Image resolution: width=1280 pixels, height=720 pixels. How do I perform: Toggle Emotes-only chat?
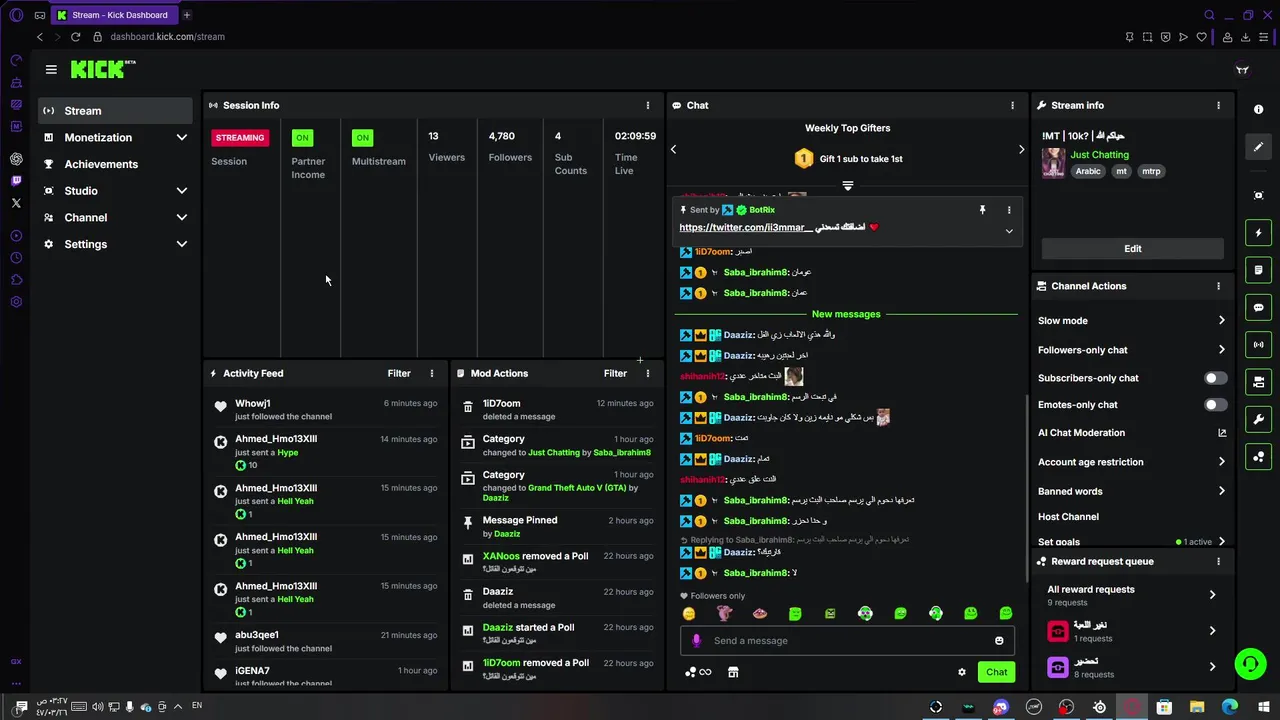click(1215, 405)
